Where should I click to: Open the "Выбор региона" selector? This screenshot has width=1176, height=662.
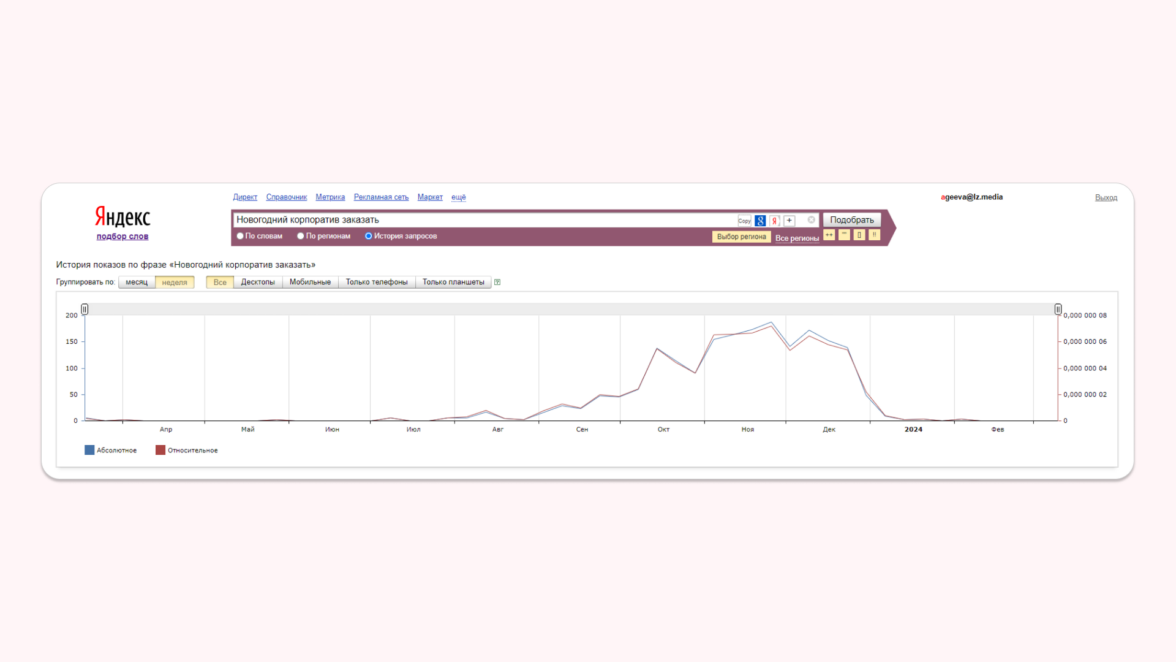click(741, 237)
